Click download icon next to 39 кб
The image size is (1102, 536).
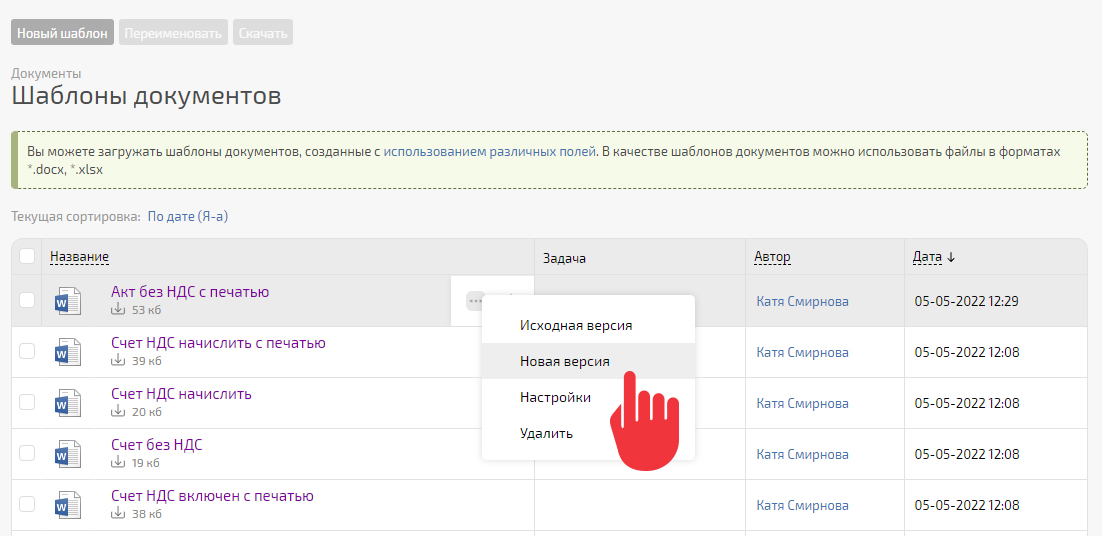(x=118, y=361)
